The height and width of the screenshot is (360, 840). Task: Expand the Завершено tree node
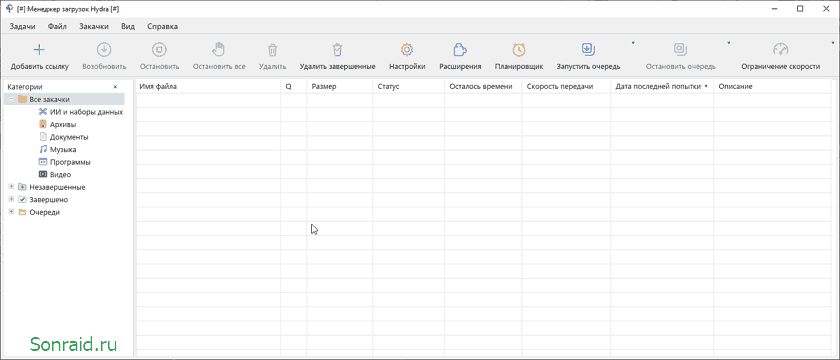(11, 199)
